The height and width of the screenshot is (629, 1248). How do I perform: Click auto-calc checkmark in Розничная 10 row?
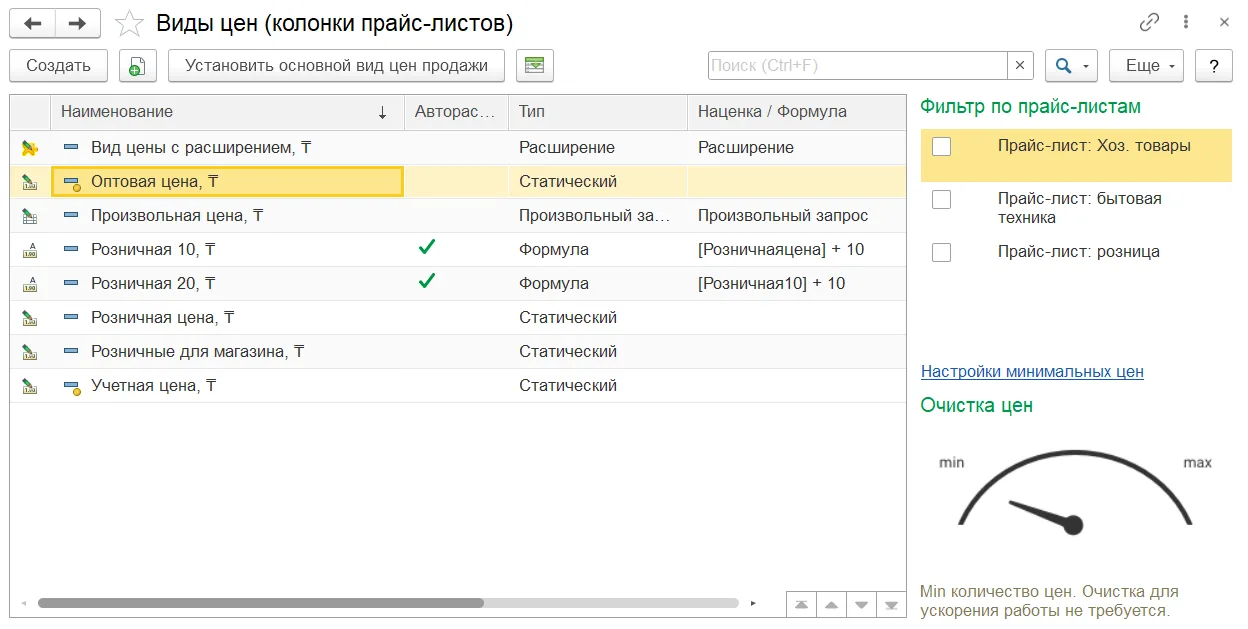(x=427, y=248)
